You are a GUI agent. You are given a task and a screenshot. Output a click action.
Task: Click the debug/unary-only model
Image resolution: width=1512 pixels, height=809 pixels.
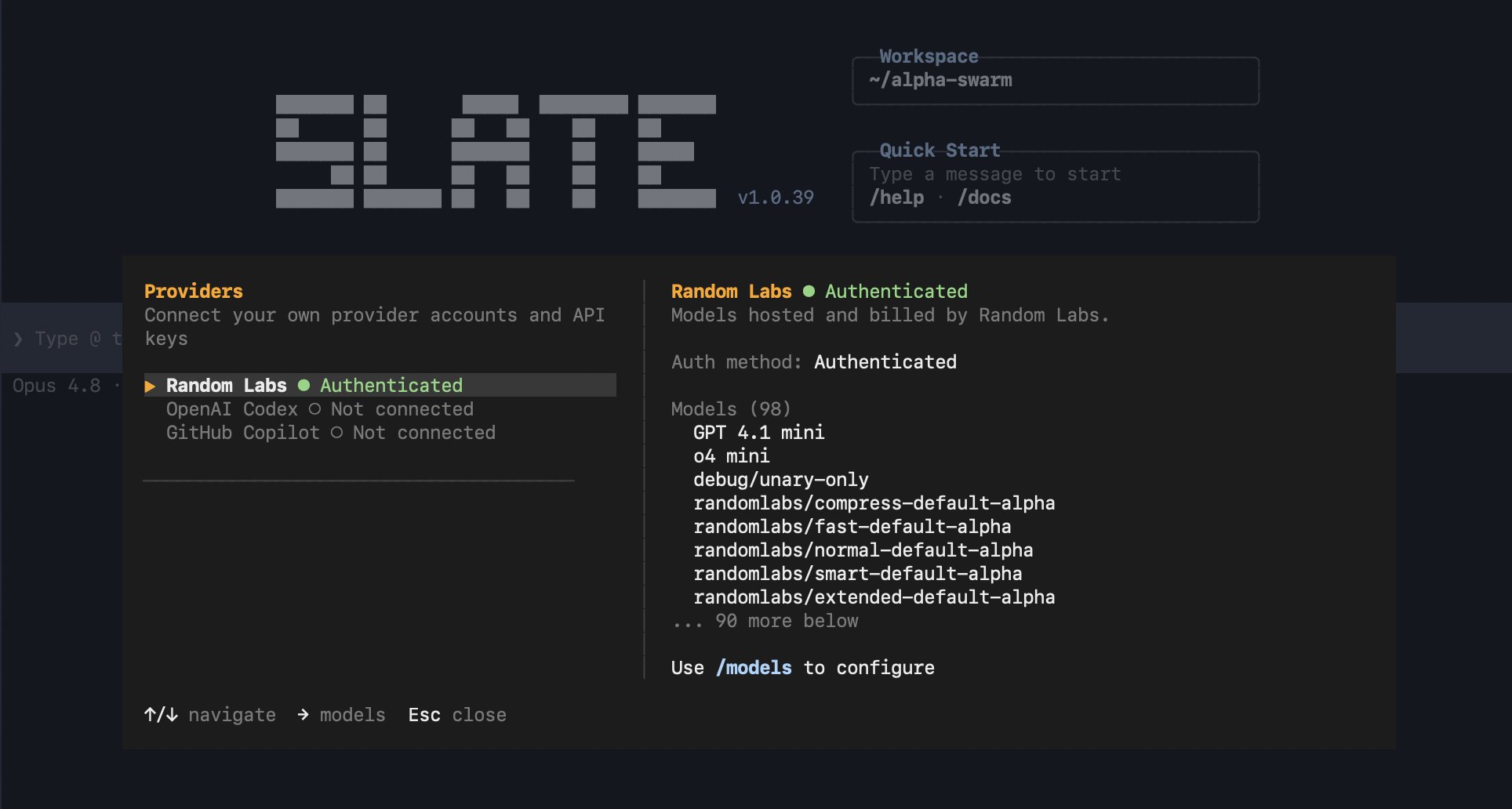click(780, 480)
